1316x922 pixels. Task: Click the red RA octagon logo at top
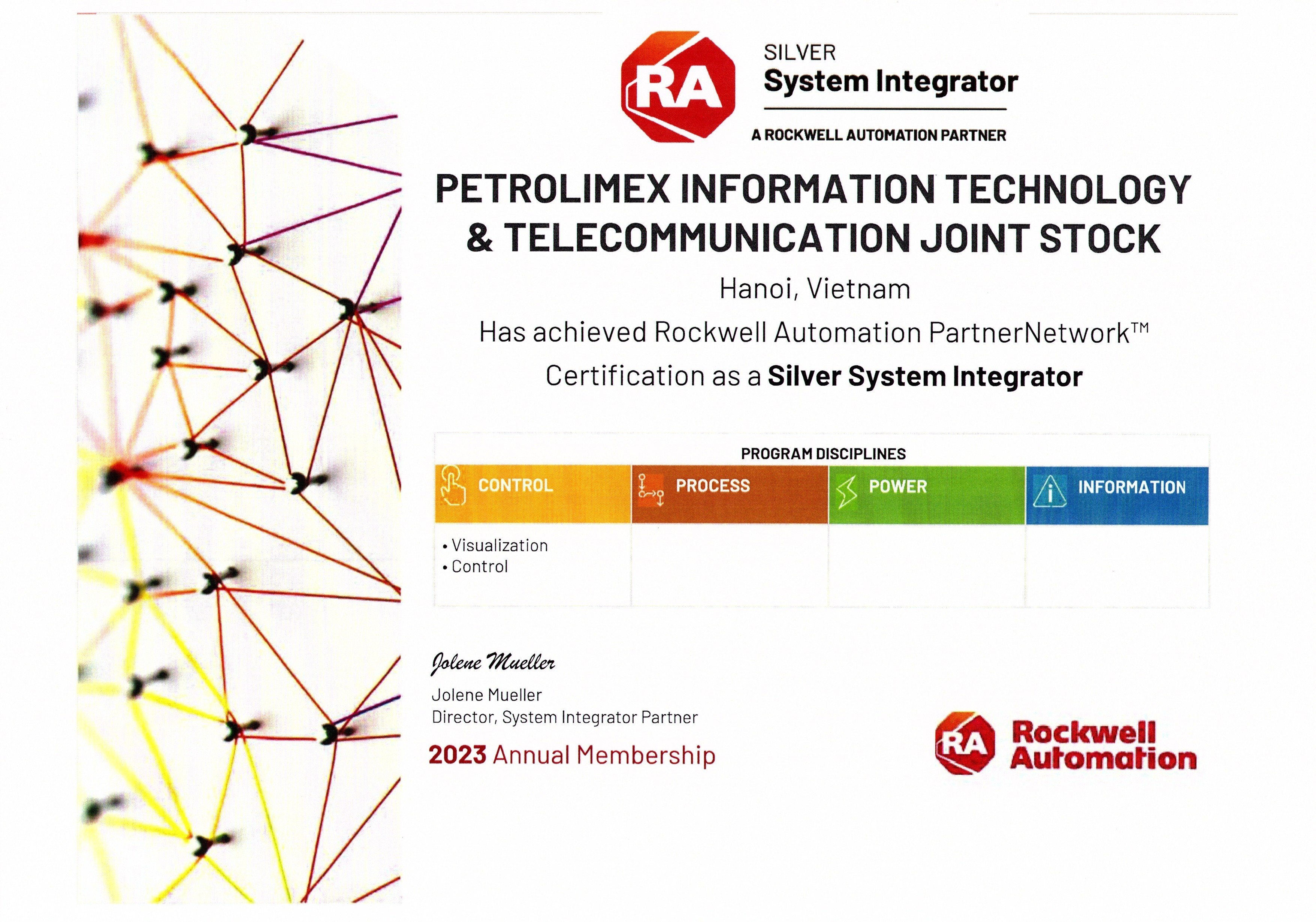678,87
